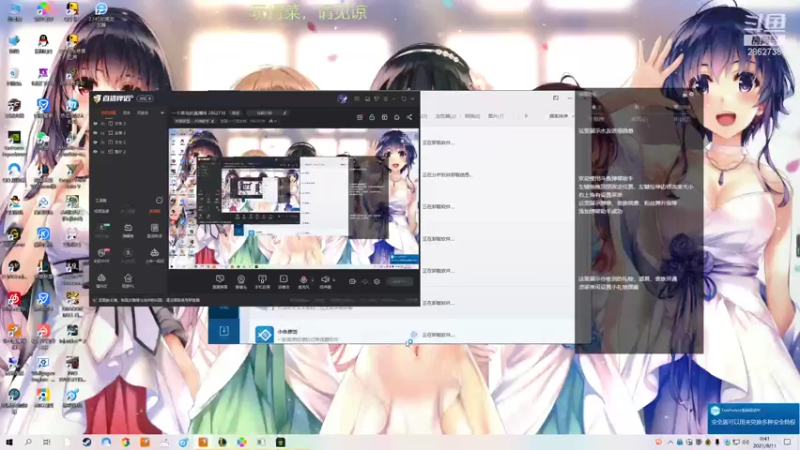Click the microphone icon in streaming toolbar
Screen dimensions: 800x450
(x=304, y=279)
